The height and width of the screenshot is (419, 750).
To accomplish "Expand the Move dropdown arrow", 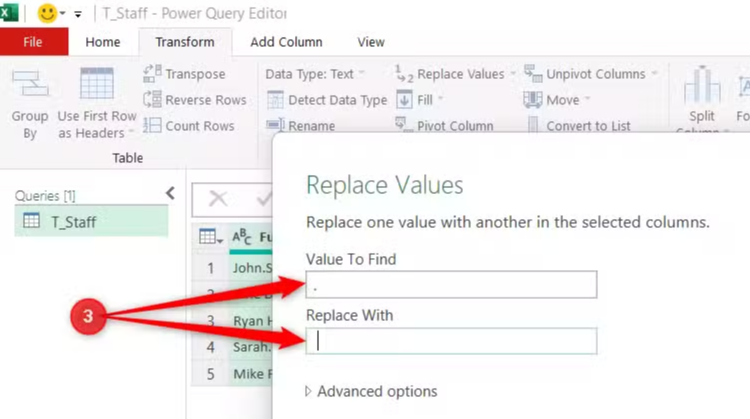I will point(587,99).
